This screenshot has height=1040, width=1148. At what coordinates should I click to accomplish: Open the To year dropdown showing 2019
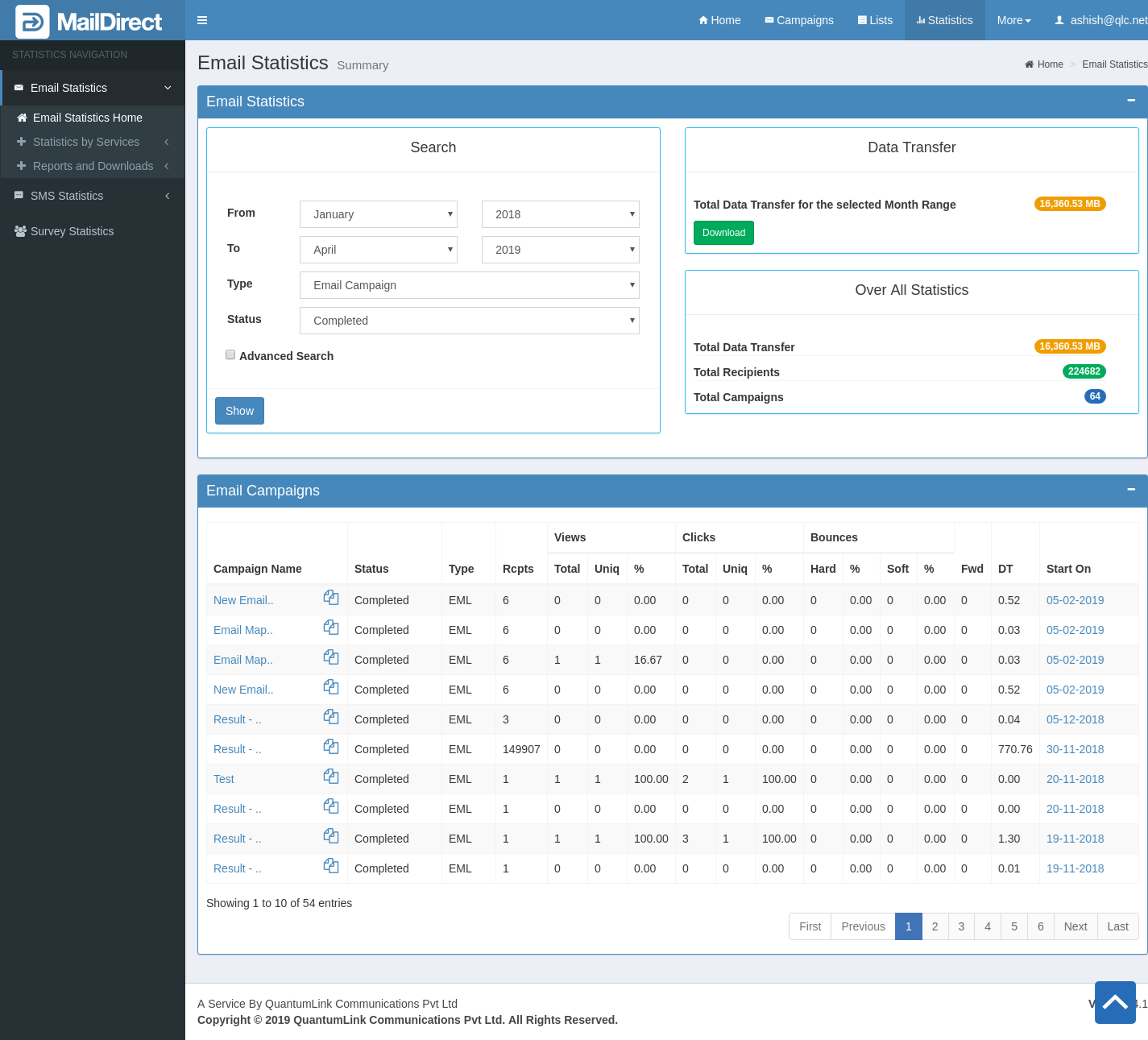coord(561,250)
